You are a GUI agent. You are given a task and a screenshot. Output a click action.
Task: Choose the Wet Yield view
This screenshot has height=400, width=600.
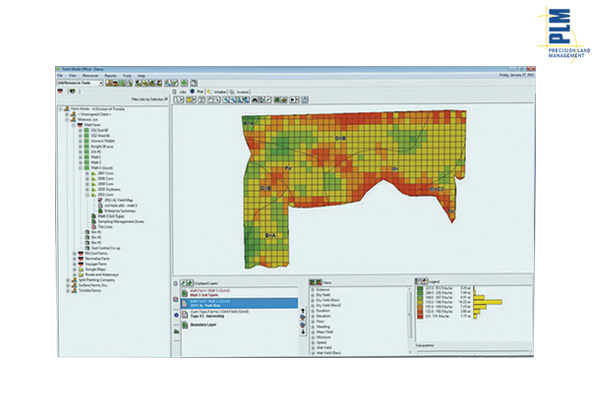click(x=324, y=348)
